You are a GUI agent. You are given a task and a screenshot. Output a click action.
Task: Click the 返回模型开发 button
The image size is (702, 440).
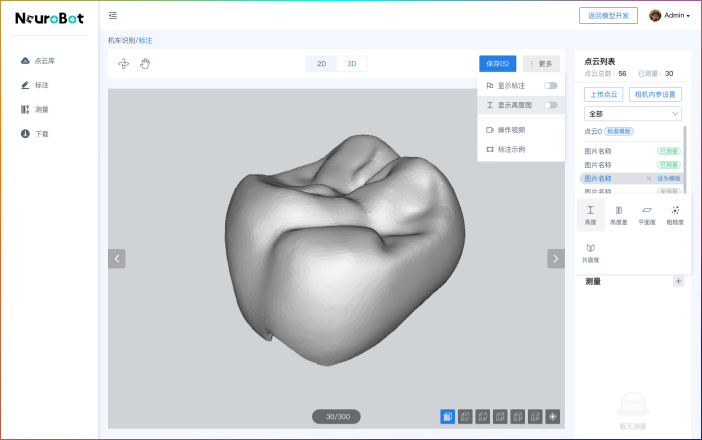(x=608, y=16)
